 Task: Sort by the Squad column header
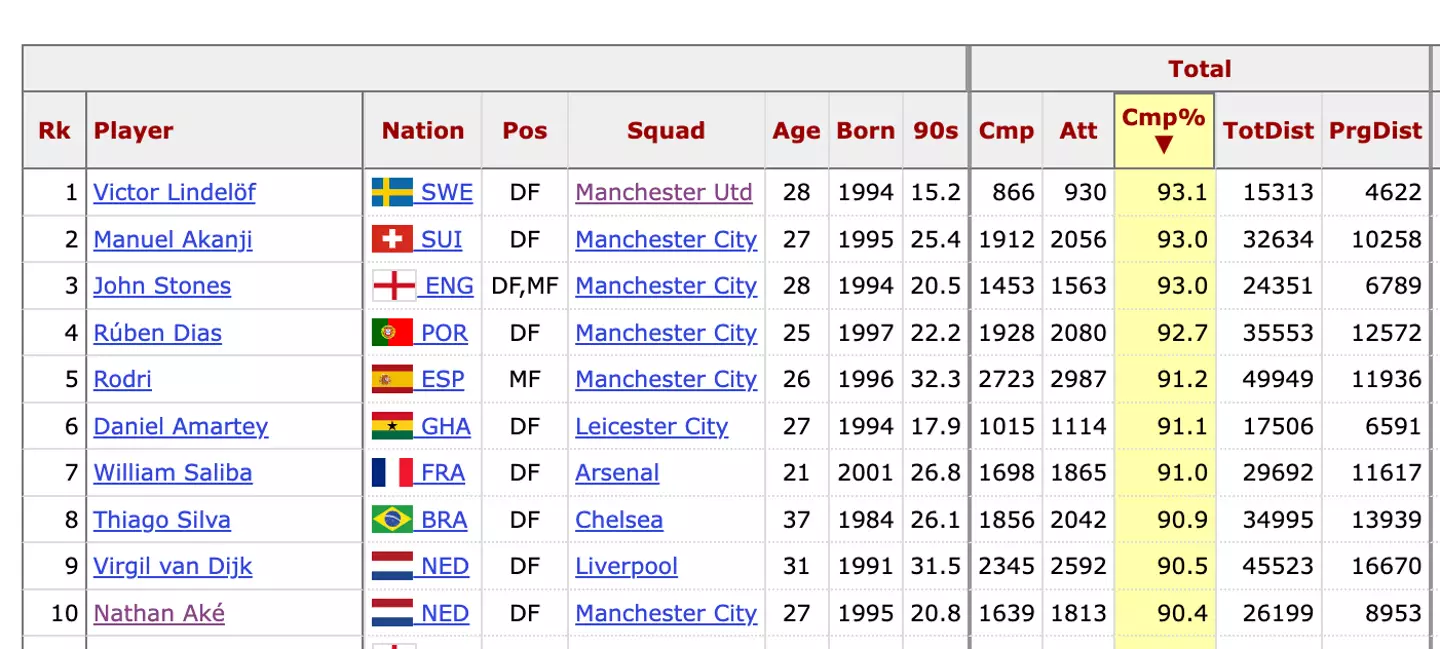[x=666, y=131]
